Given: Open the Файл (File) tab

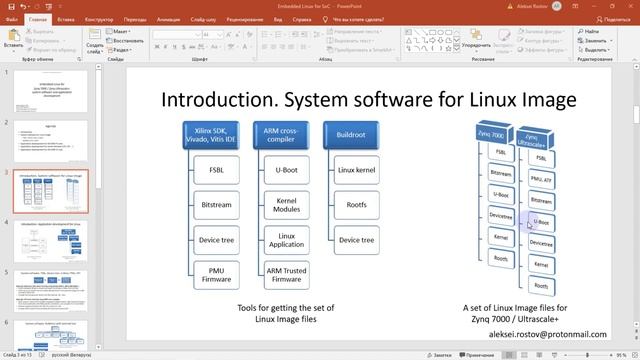Looking at the screenshot, I should 11,19.
